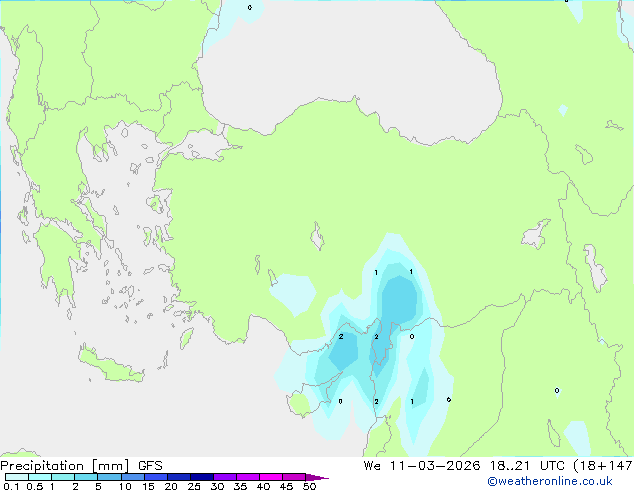This screenshot has width=634, height=490.
Task: Click the 'GFS' model label
Action: (150, 466)
